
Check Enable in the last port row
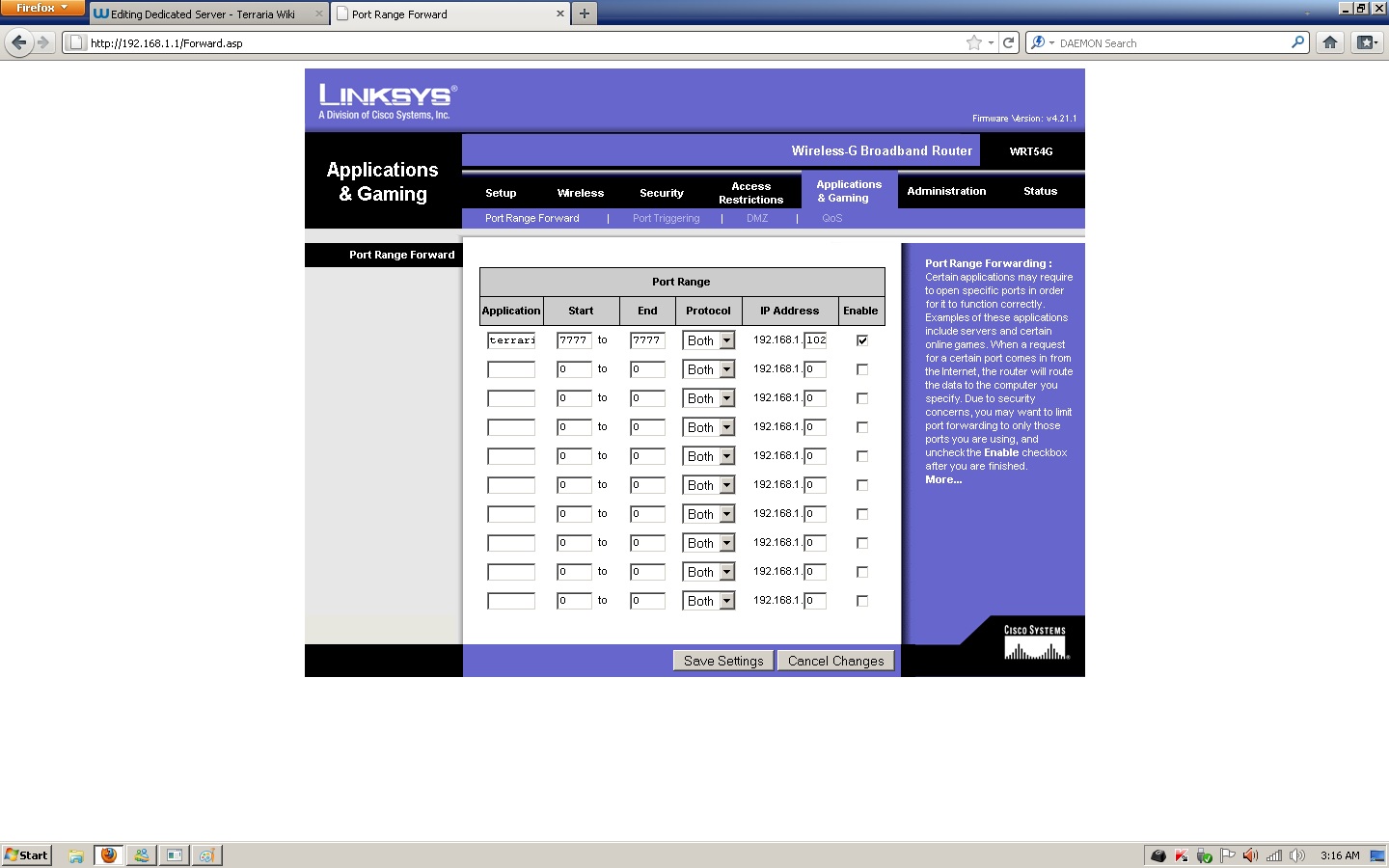862,601
